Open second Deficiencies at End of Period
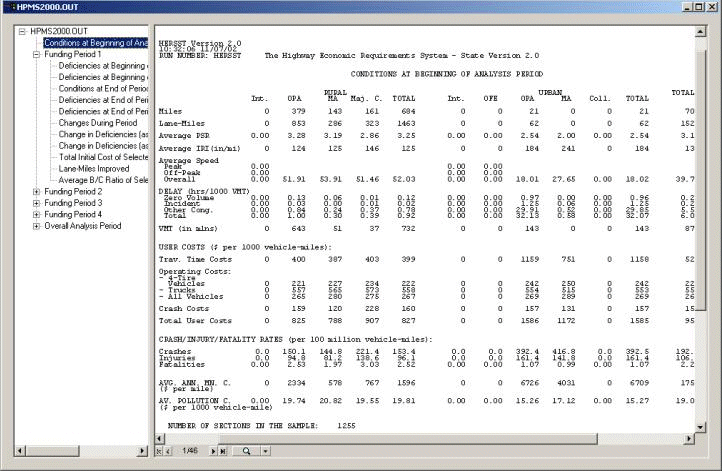The width and height of the screenshot is (722, 471). (103, 111)
